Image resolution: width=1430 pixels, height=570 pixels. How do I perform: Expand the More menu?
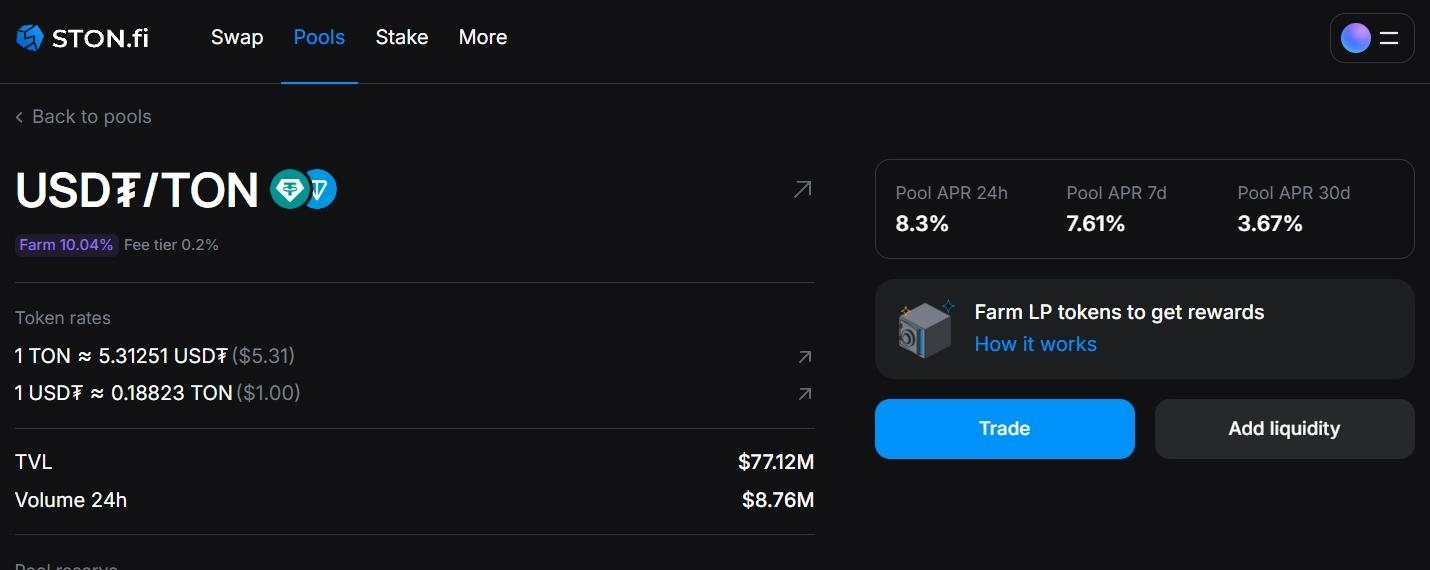(483, 37)
